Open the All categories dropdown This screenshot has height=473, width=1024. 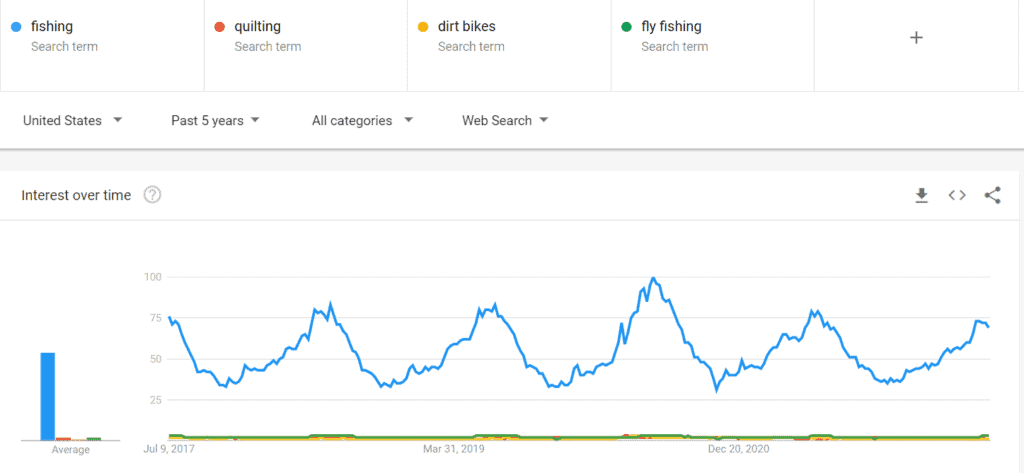pos(362,120)
